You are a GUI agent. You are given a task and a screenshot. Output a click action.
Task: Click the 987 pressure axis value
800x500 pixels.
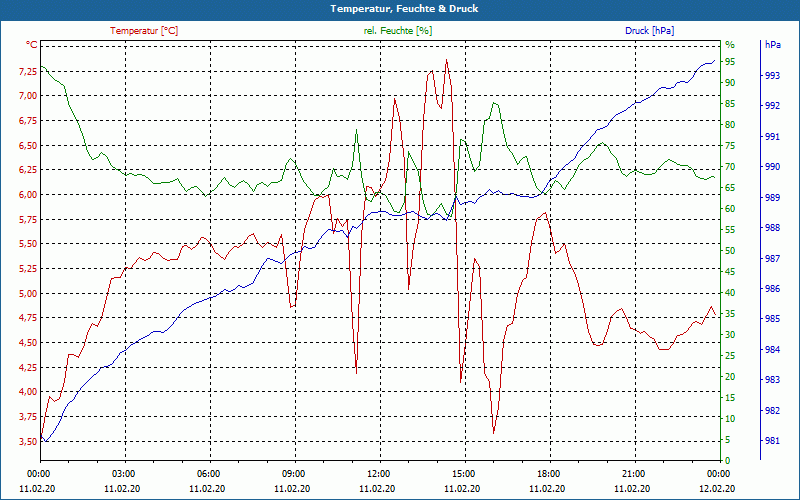tap(772, 258)
